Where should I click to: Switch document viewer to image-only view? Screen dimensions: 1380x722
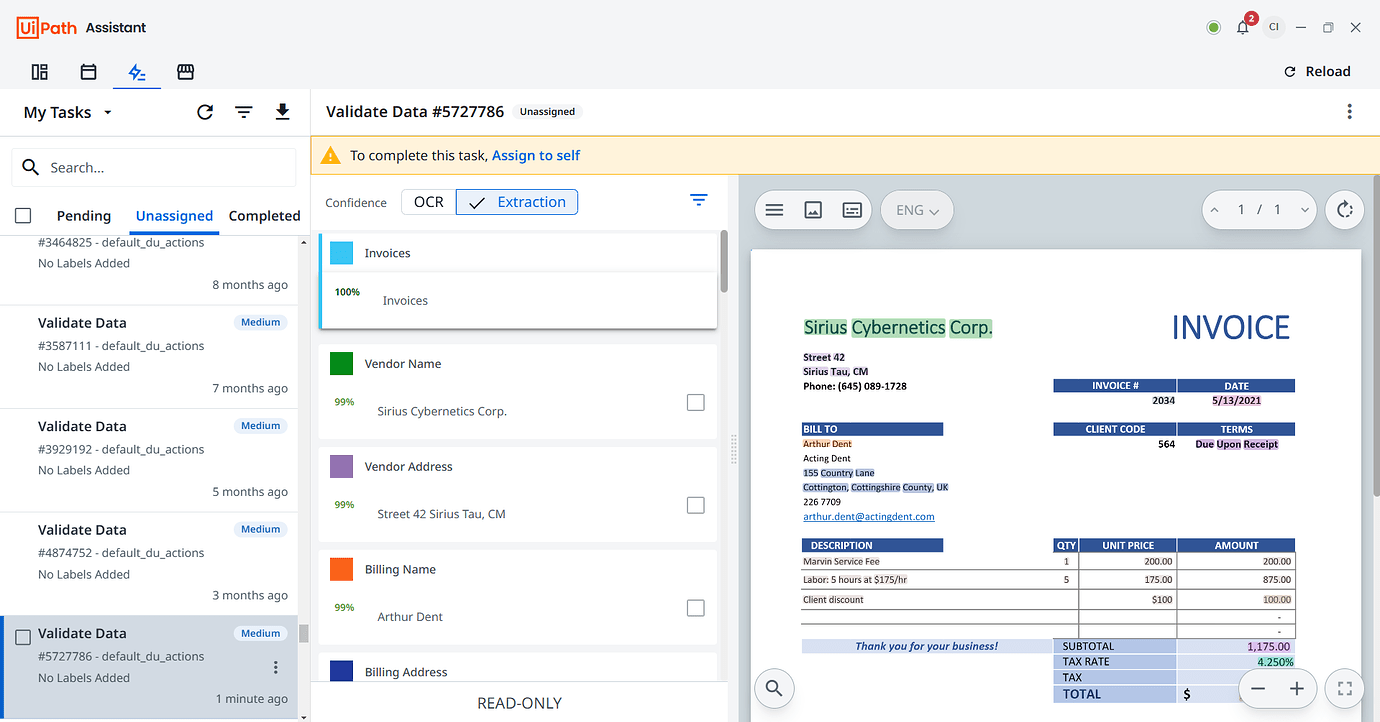point(813,210)
